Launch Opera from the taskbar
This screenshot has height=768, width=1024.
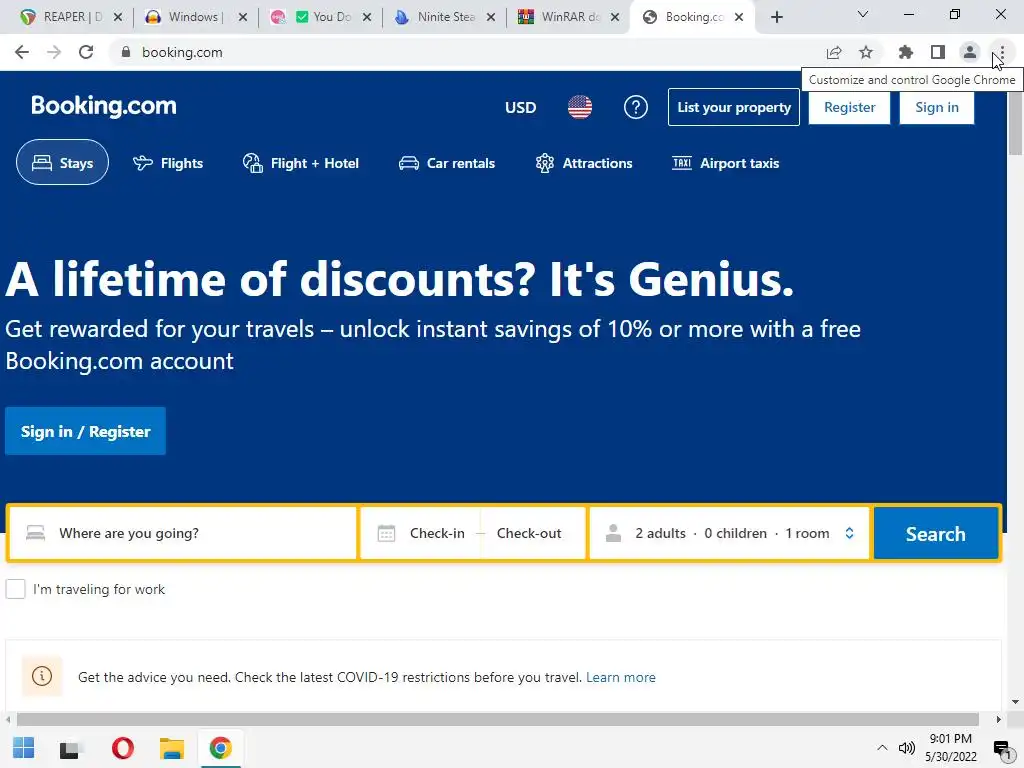click(122, 748)
